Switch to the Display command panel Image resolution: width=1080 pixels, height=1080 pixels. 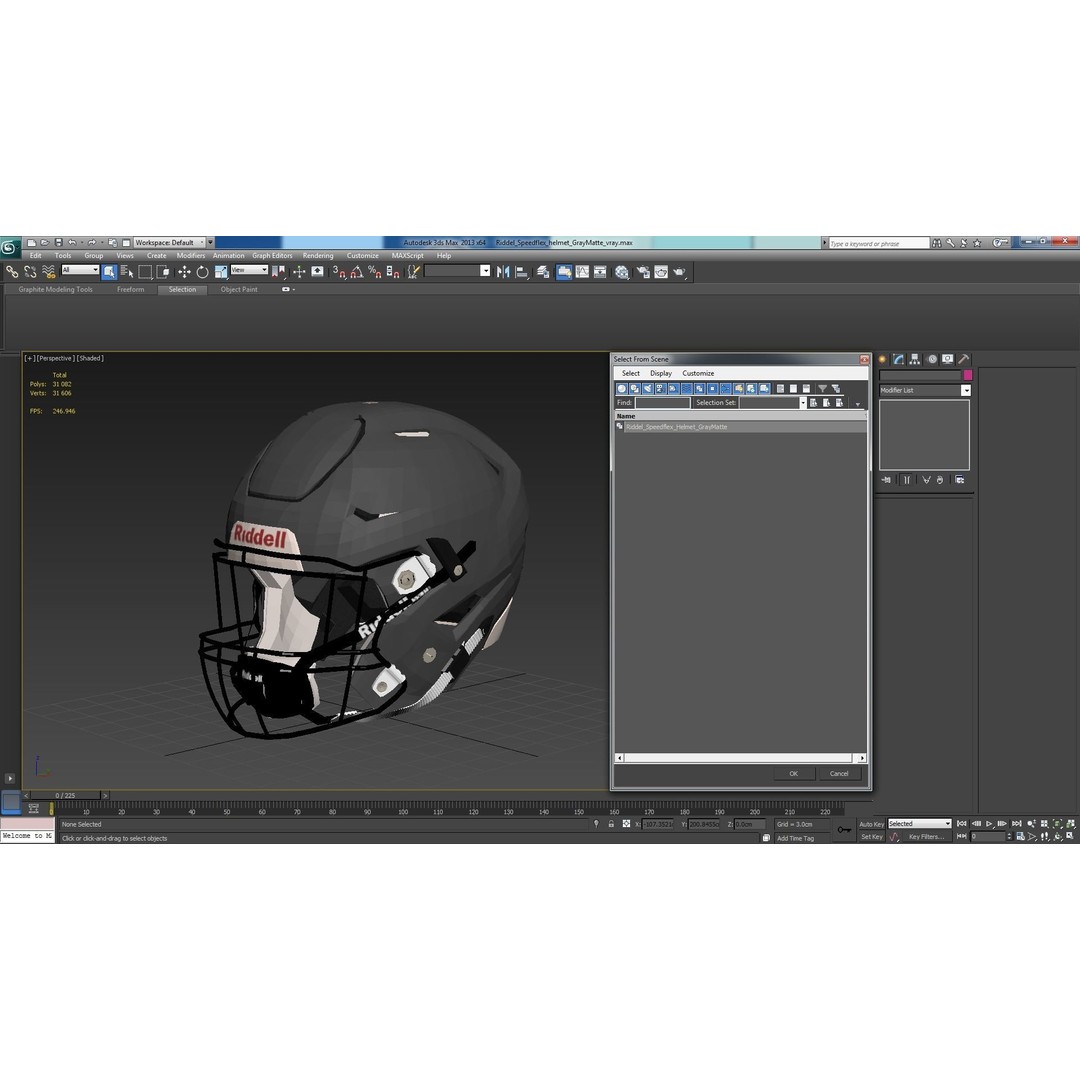[948, 359]
